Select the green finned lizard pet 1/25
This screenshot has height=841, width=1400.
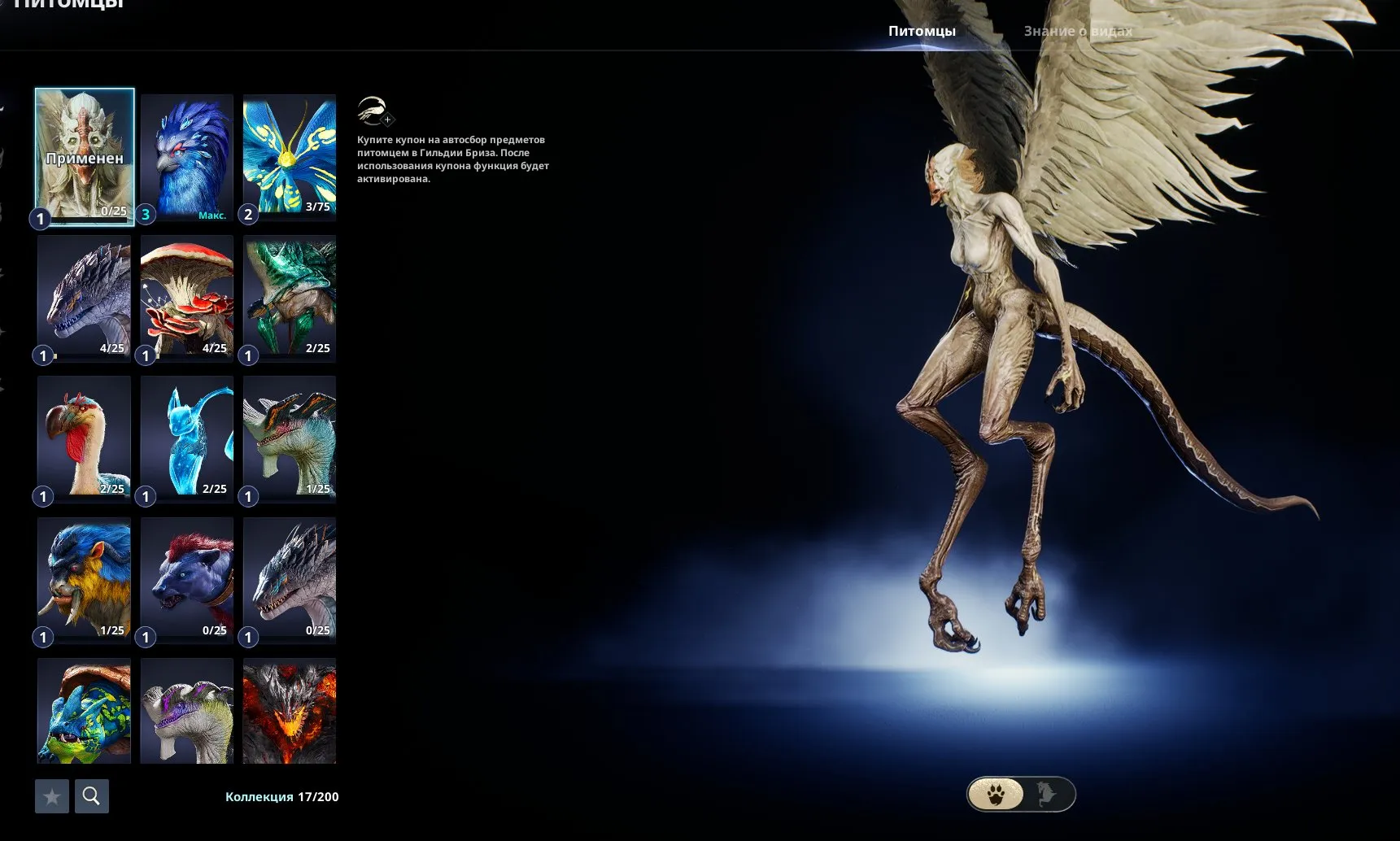(290, 439)
